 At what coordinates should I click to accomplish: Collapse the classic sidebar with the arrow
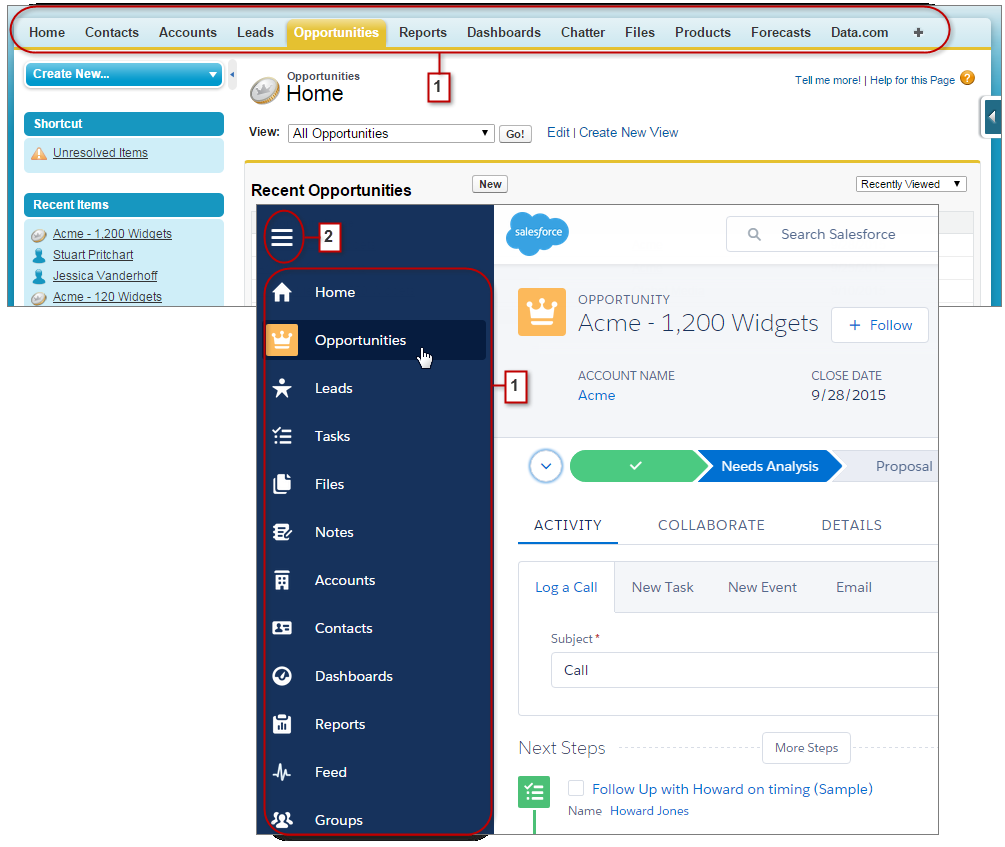(x=232, y=74)
